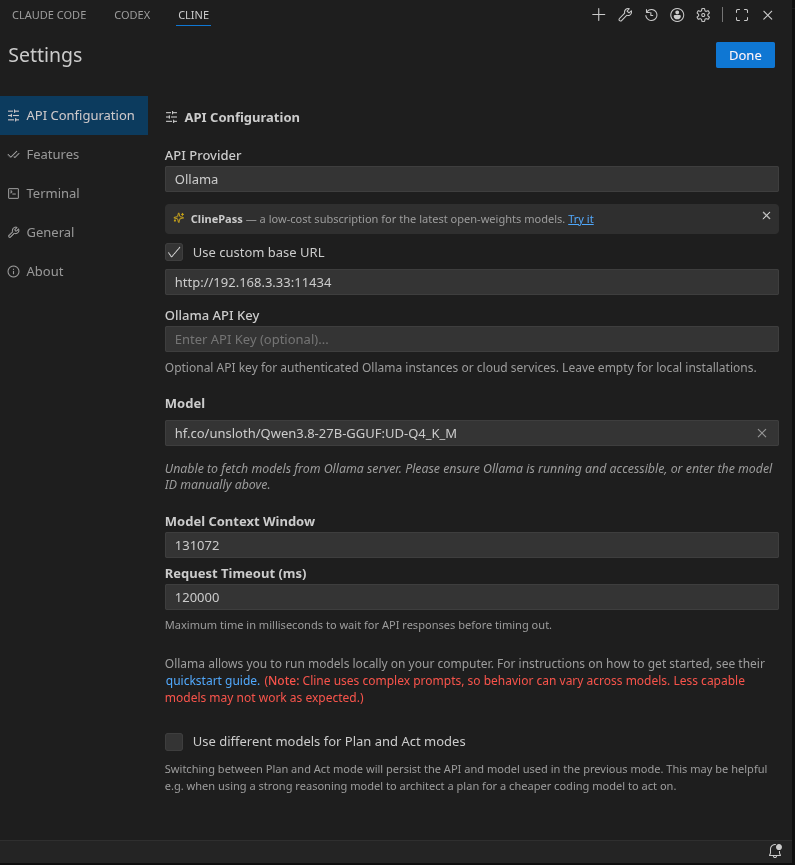Focus the Ollama API Key field
The height and width of the screenshot is (865, 795).
coord(472,339)
